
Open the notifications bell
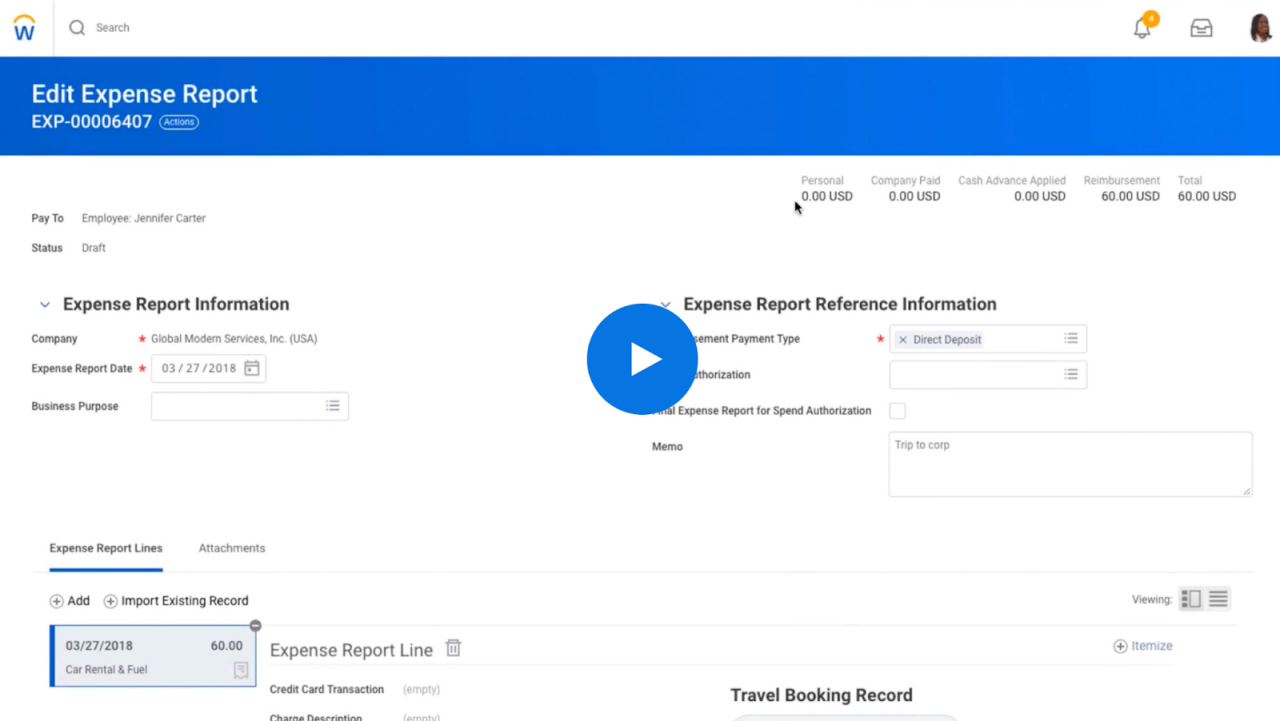(1142, 28)
